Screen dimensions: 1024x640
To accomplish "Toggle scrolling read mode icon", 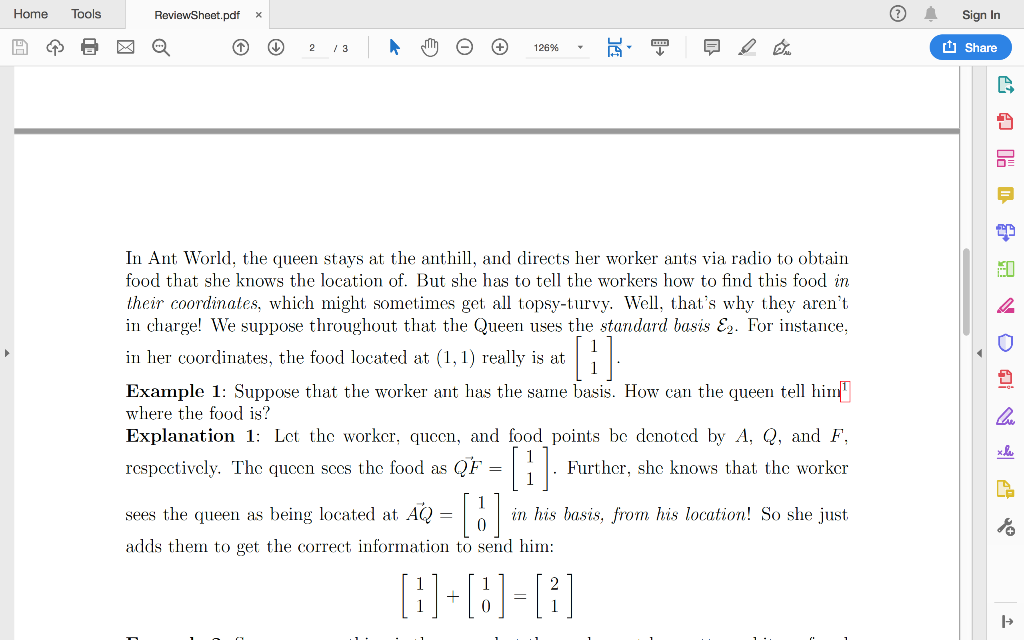I will pyautogui.click(x=660, y=47).
